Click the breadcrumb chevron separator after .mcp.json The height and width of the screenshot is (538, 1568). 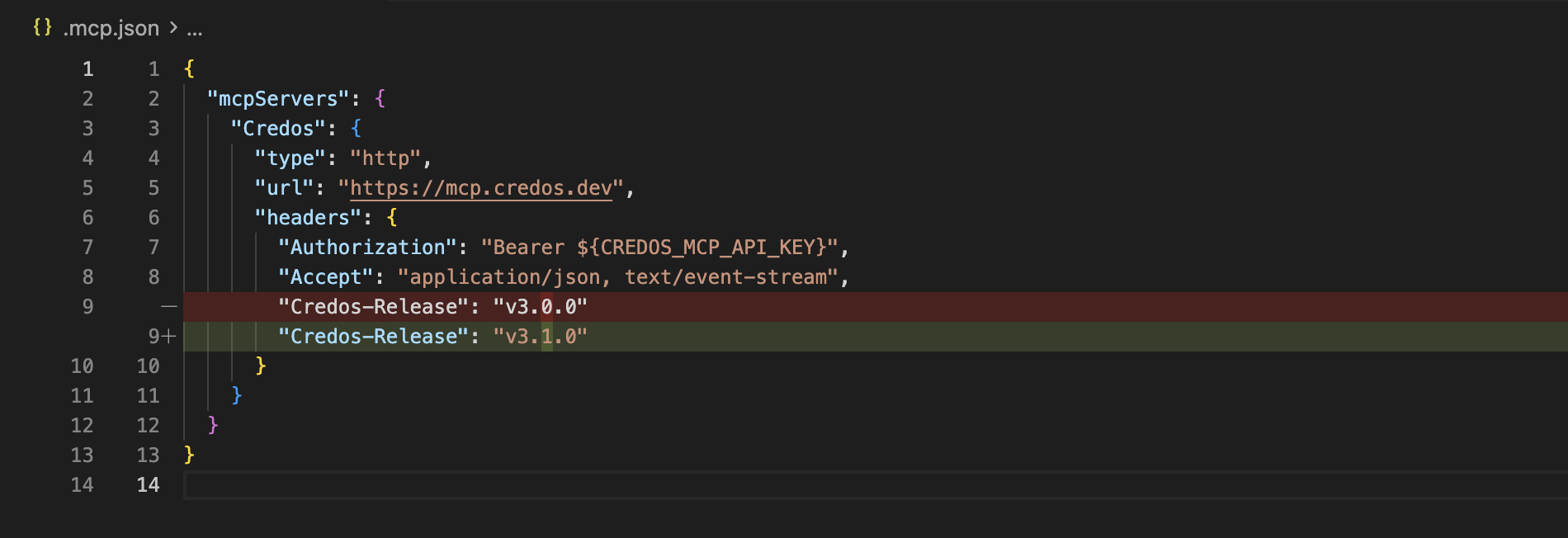coord(173,28)
